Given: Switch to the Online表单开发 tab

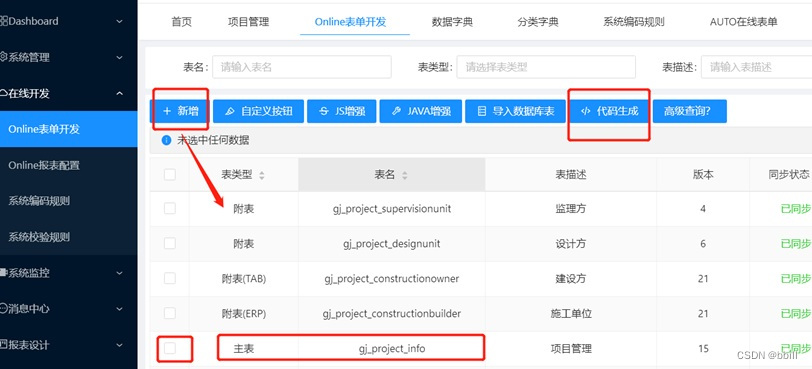Looking at the screenshot, I should 351,22.
